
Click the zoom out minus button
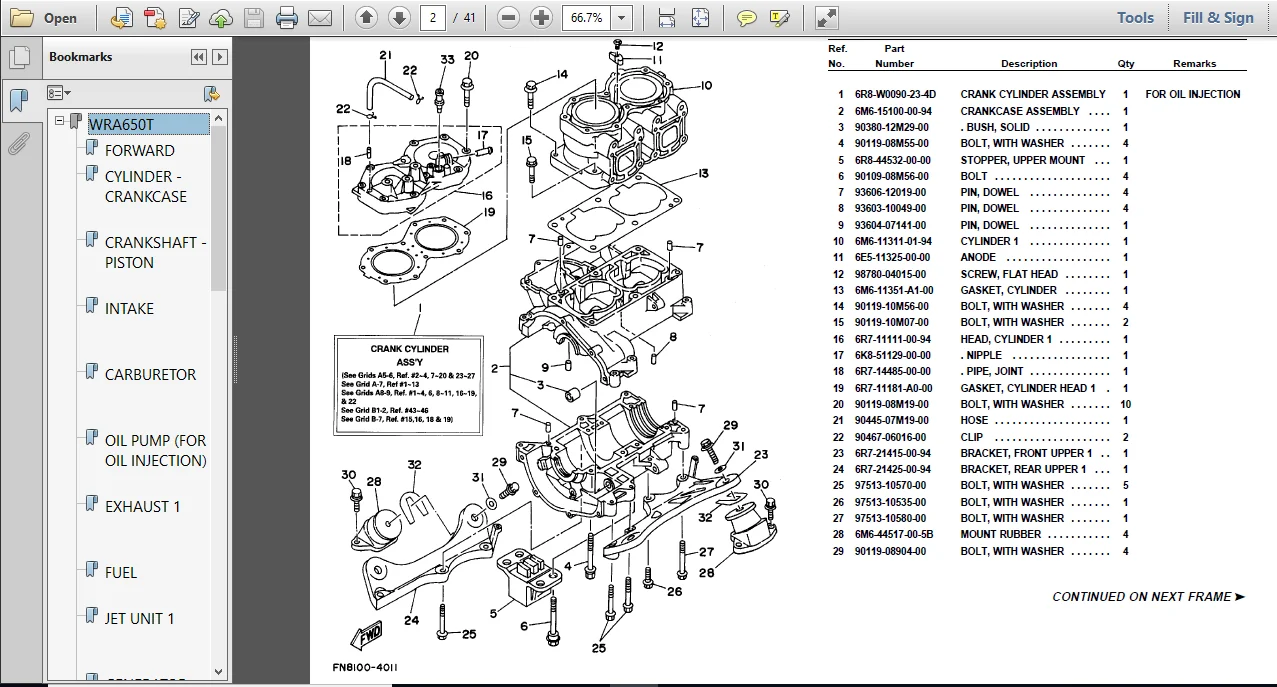coord(509,18)
